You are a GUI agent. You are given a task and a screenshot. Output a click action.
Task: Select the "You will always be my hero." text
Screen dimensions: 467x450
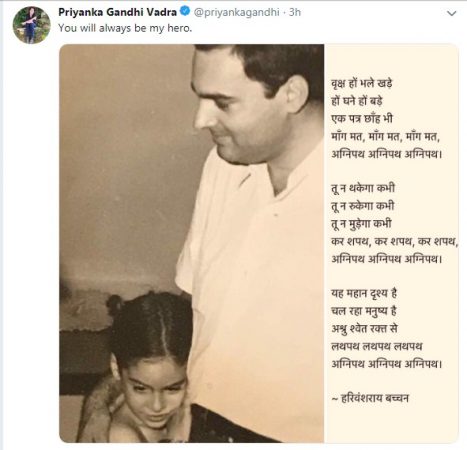click(x=125, y=28)
